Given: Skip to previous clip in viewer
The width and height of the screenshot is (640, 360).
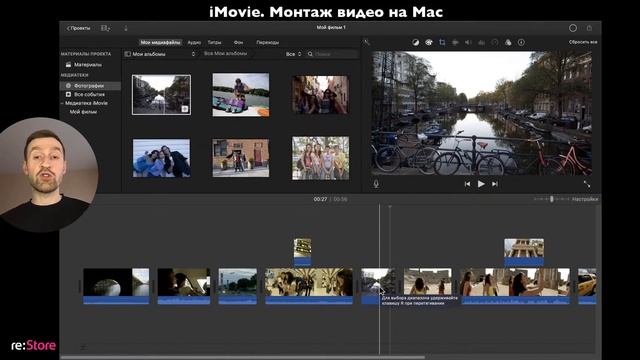Looking at the screenshot, I should pos(467,184).
